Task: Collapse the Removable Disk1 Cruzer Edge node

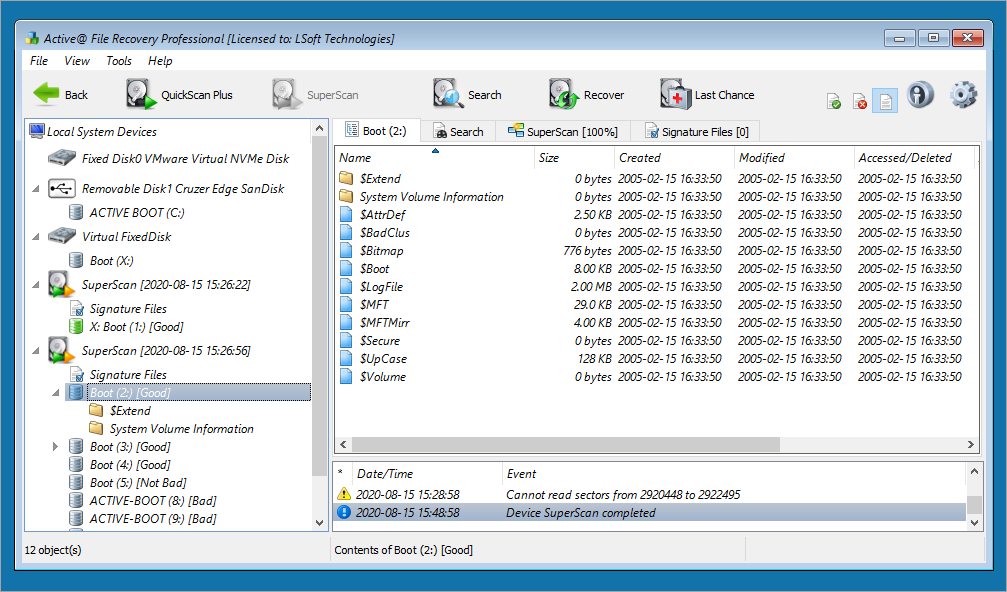Action: [x=36, y=189]
